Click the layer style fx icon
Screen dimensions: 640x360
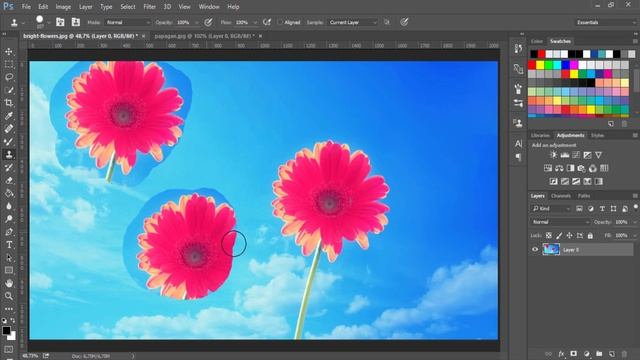point(561,354)
